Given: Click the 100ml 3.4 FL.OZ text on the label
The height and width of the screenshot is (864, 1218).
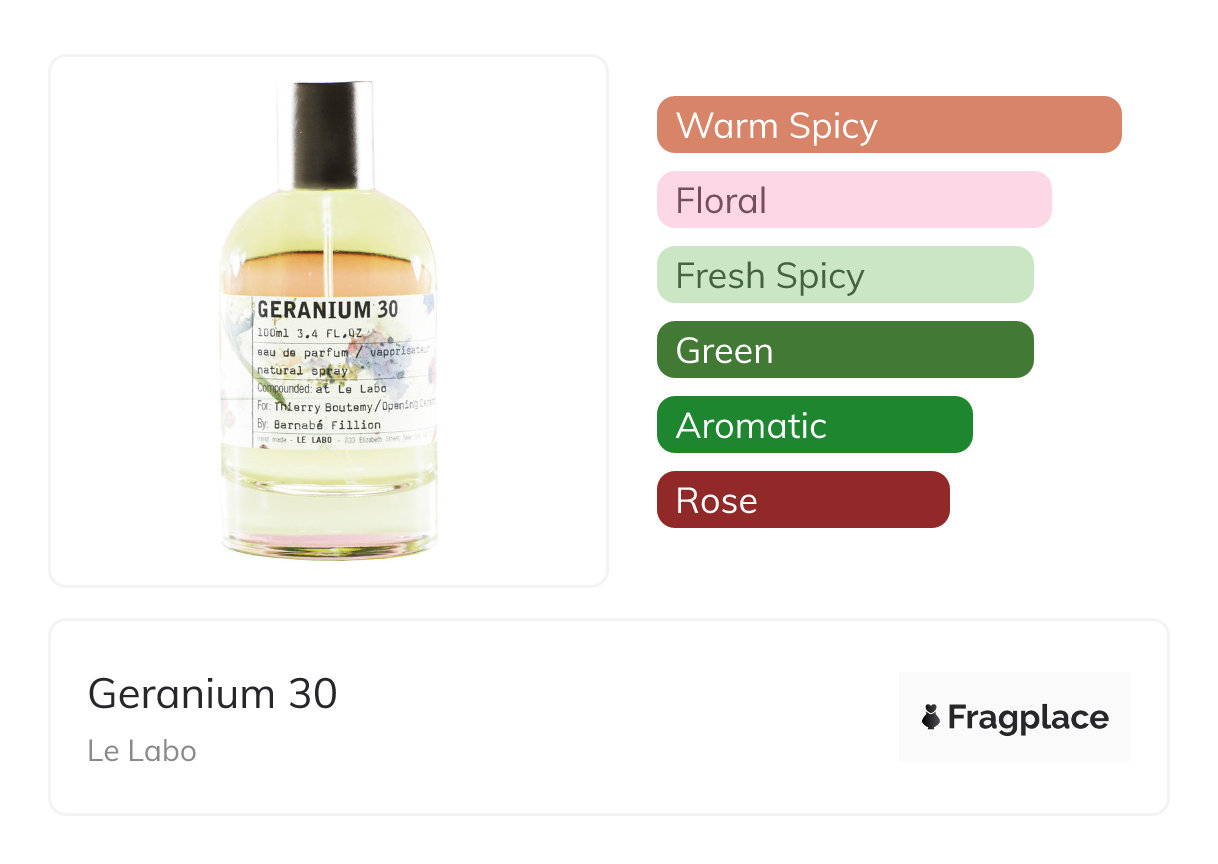Looking at the screenshot, I should 315,333.
